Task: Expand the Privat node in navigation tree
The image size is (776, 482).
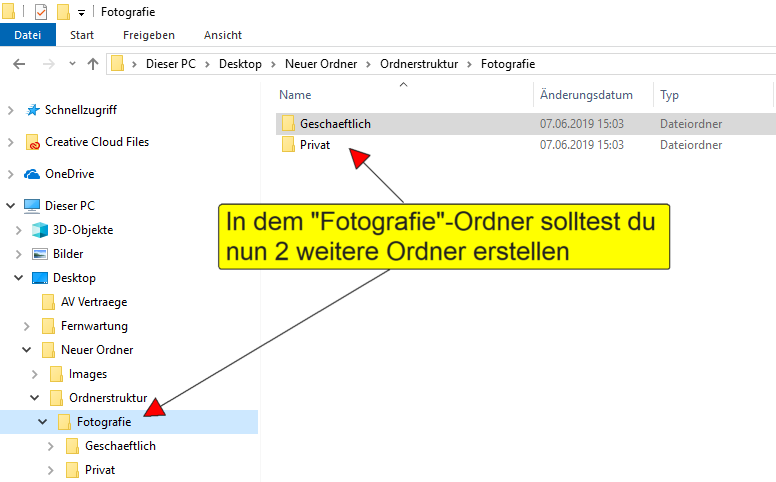Action: click(50, 471)
